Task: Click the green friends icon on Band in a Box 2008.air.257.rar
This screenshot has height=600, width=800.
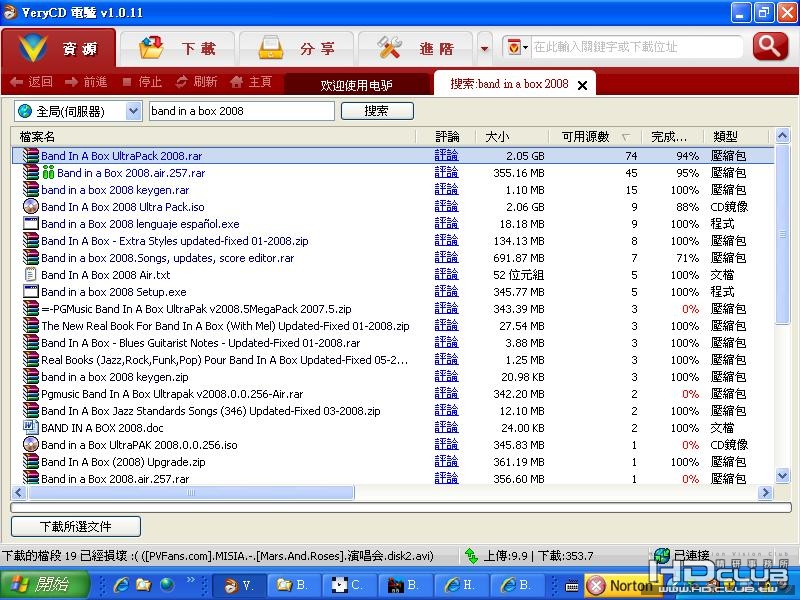Action: point(48,173)
